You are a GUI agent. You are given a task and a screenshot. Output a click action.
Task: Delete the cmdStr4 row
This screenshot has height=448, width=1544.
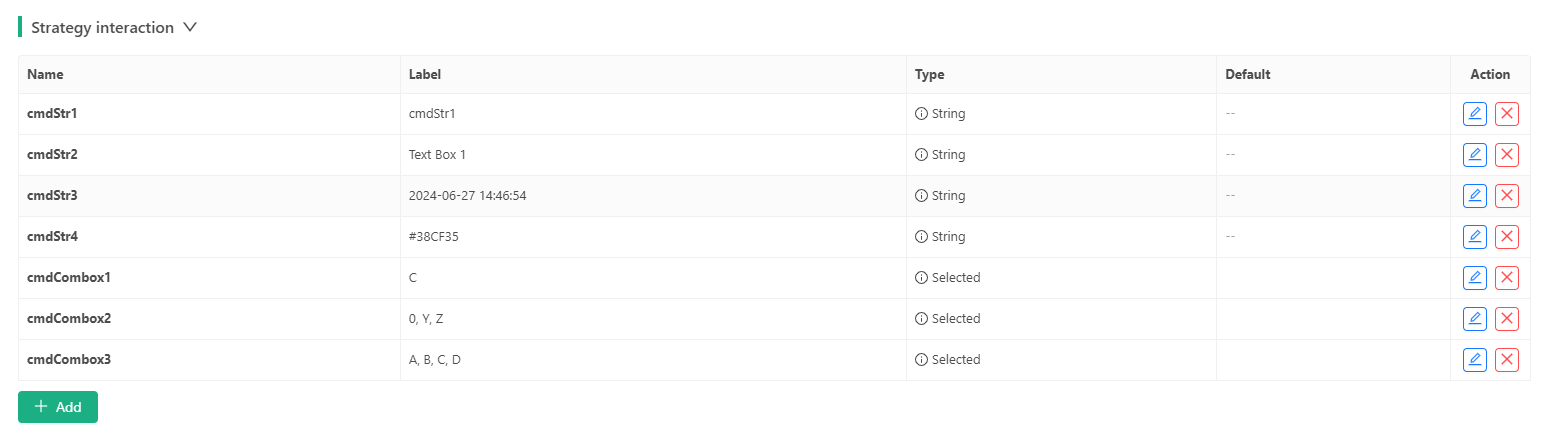pyautogui.click(x=1506, y=237)
